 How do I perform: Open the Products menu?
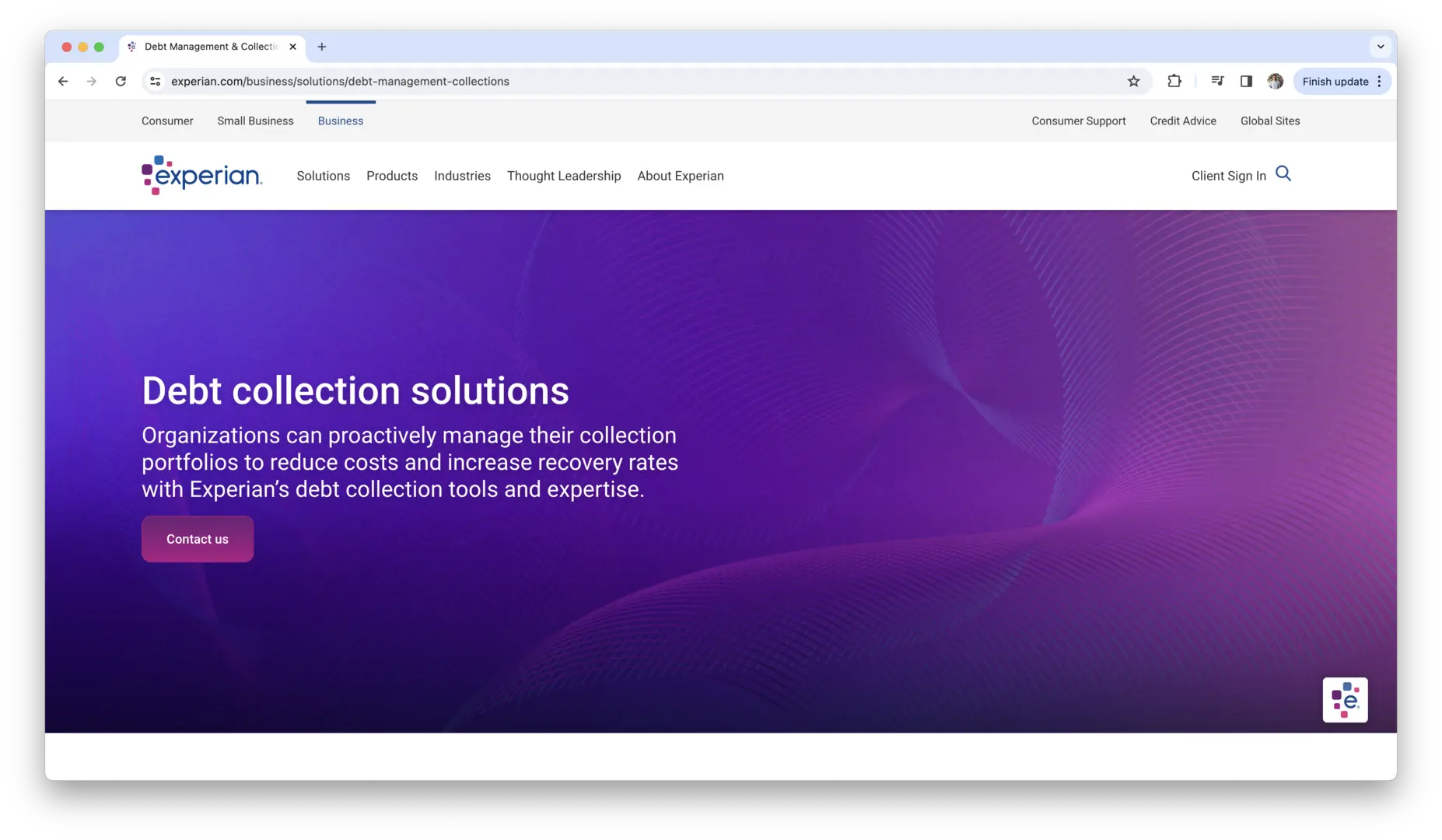point(392,176)
